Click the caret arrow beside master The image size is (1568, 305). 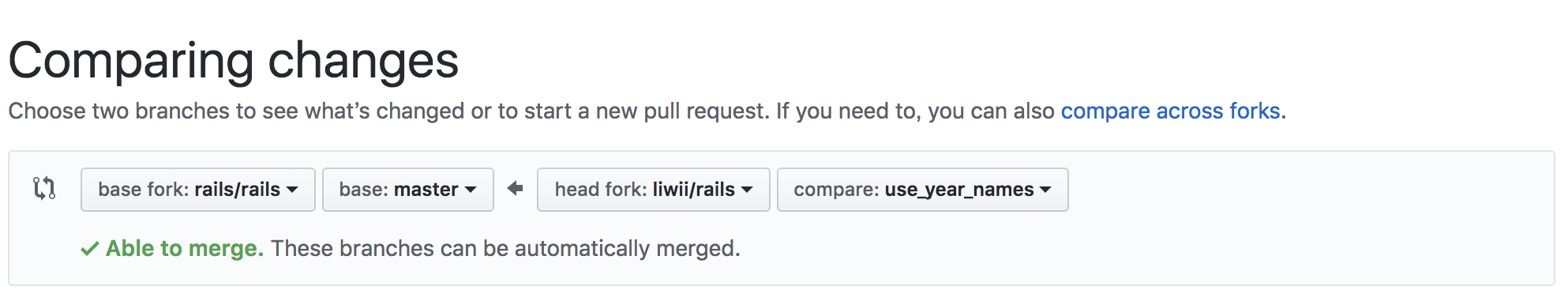click(471, 190)
